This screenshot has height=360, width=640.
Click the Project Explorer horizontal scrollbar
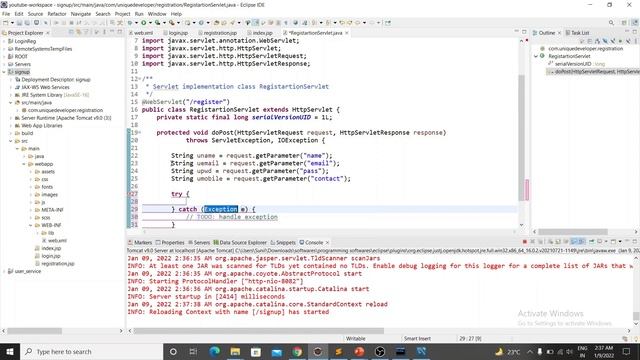pos(35,331)
